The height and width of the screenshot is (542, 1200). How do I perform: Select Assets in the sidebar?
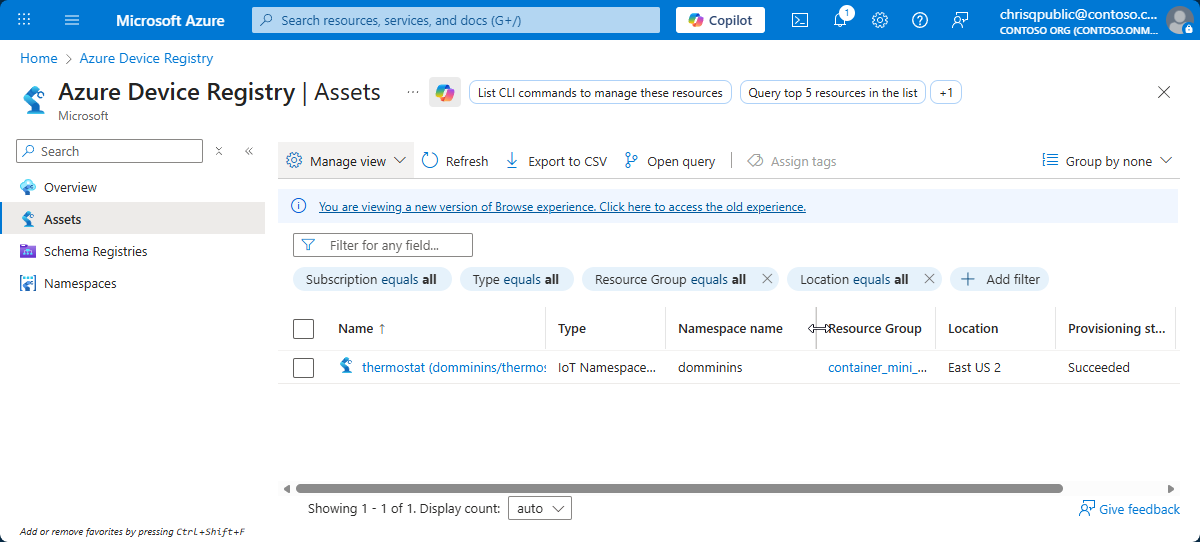133,219
